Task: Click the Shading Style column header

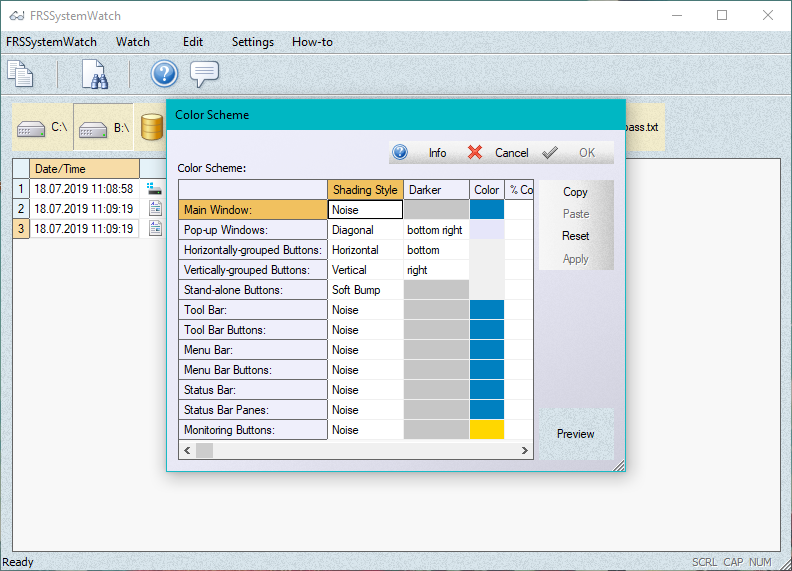Action: pos(365,189)
